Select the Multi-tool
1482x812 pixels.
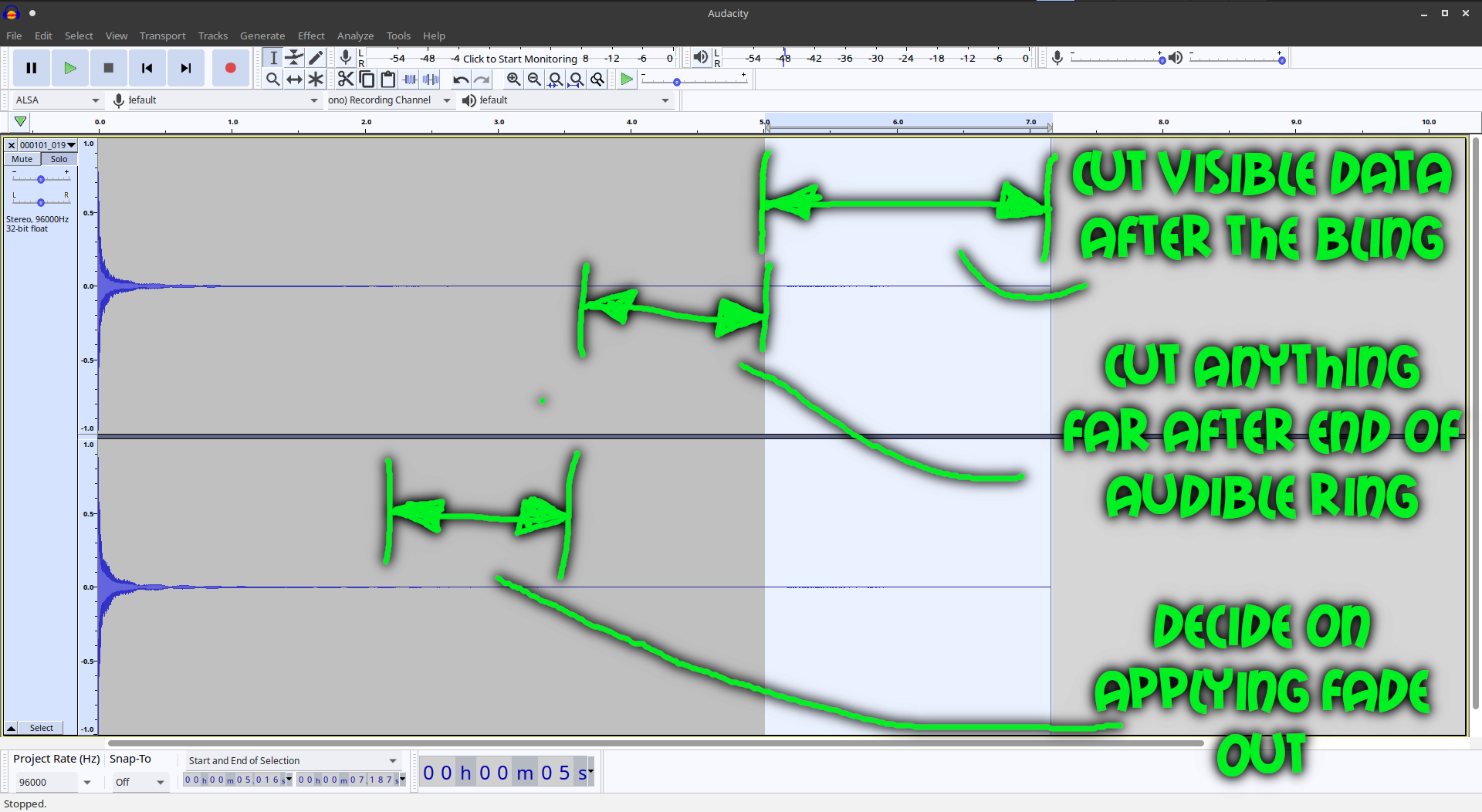[316, 78]
